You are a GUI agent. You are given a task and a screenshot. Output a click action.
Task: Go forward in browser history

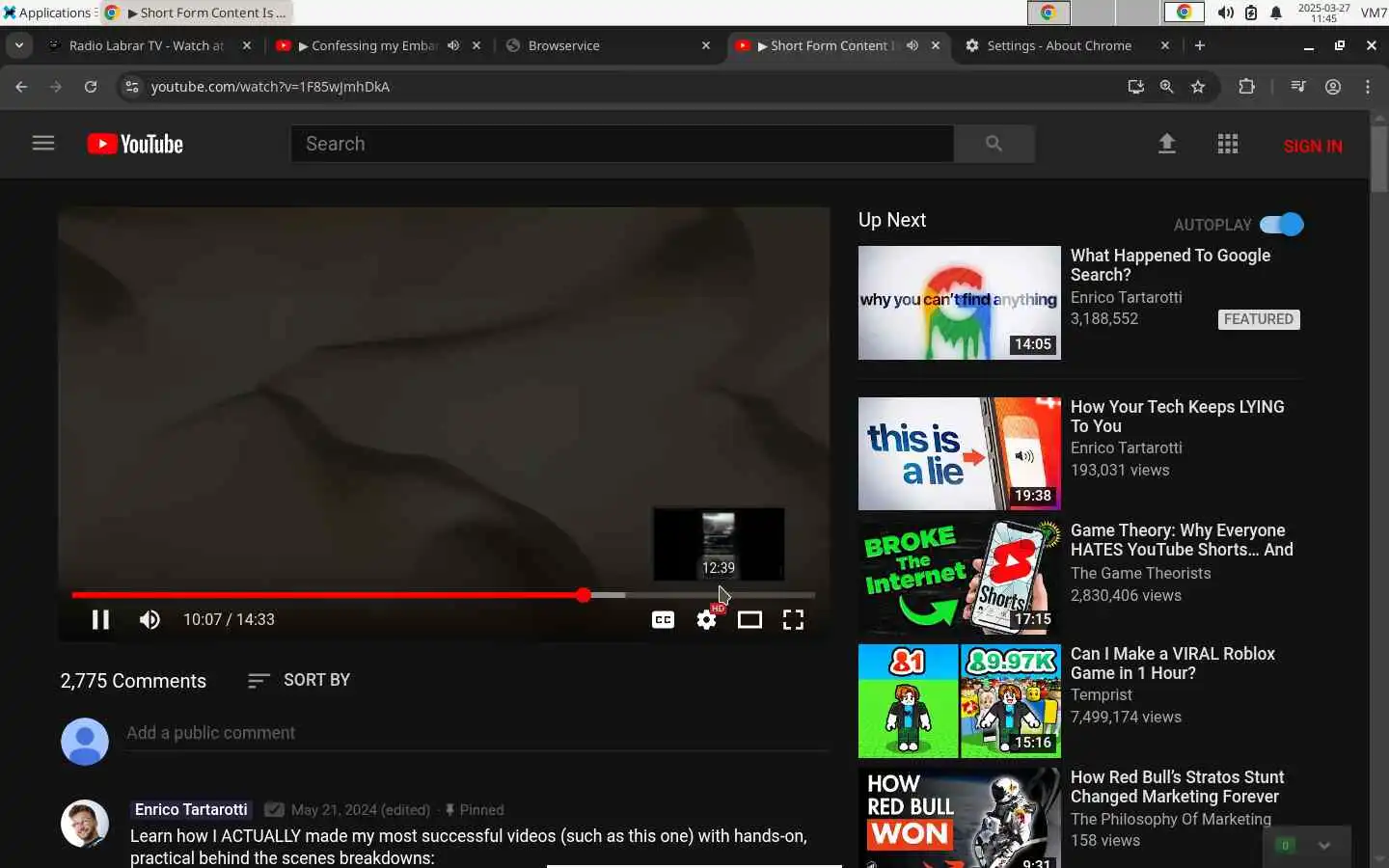click(56, 87)
